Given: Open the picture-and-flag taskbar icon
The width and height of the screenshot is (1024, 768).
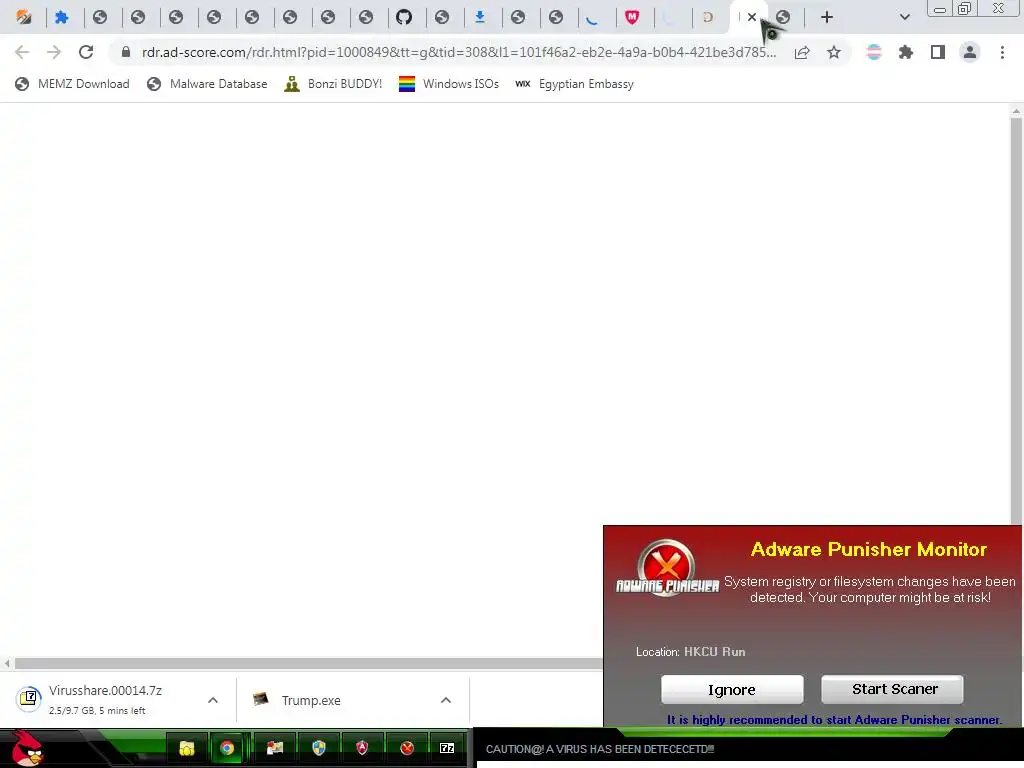Looking at the screenshot, I should pos(275,748).
